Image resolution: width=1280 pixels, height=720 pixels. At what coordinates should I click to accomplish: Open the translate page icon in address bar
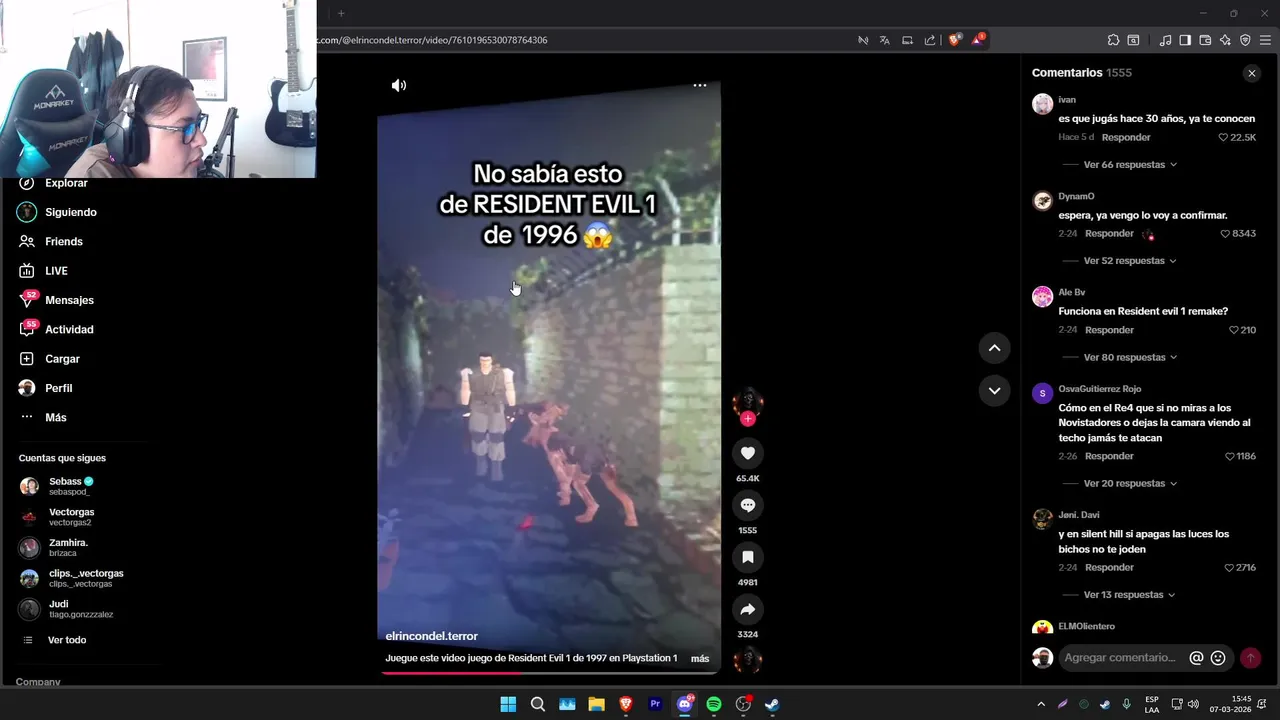pyautogui.click(x=884, y=40)
